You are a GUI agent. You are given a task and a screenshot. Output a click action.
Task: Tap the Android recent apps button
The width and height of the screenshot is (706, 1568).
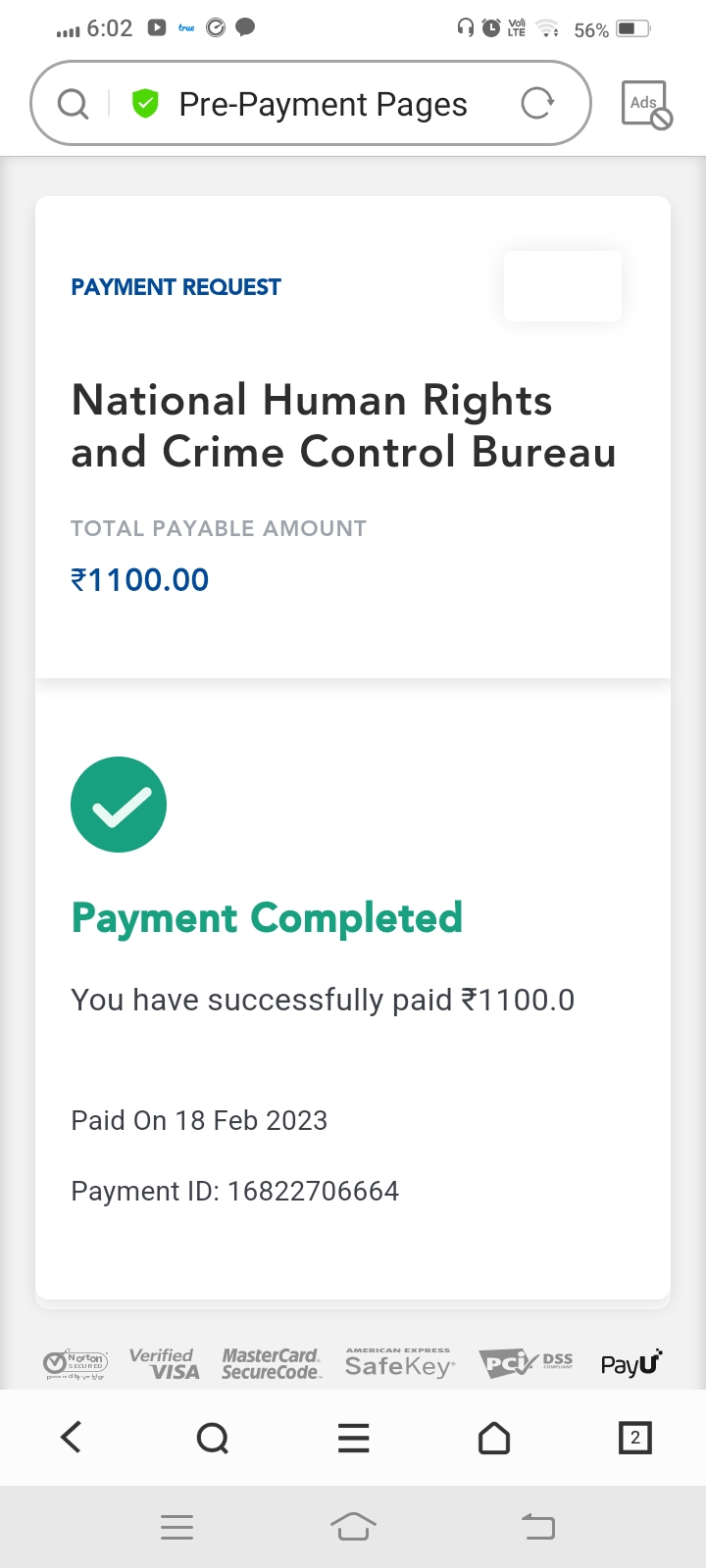(x=176, y=1527)
